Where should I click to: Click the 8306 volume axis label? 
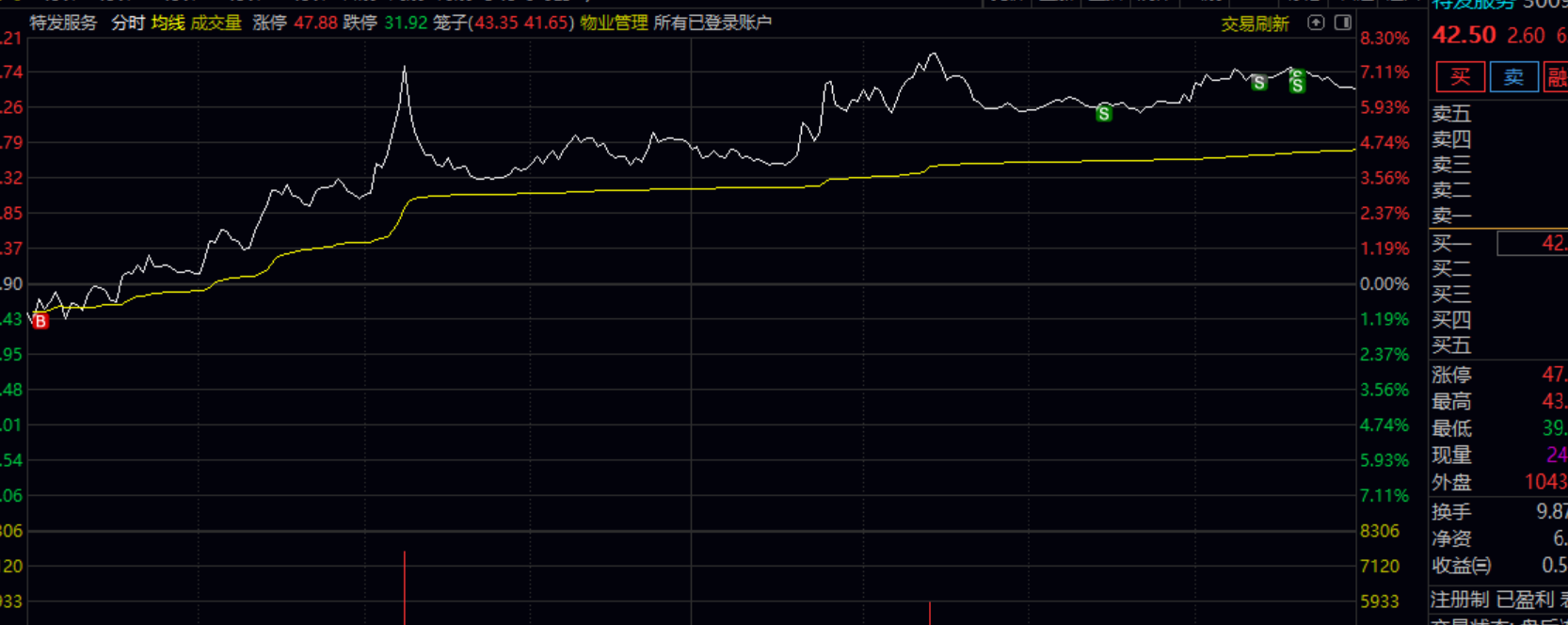(x=1379, y=531)
